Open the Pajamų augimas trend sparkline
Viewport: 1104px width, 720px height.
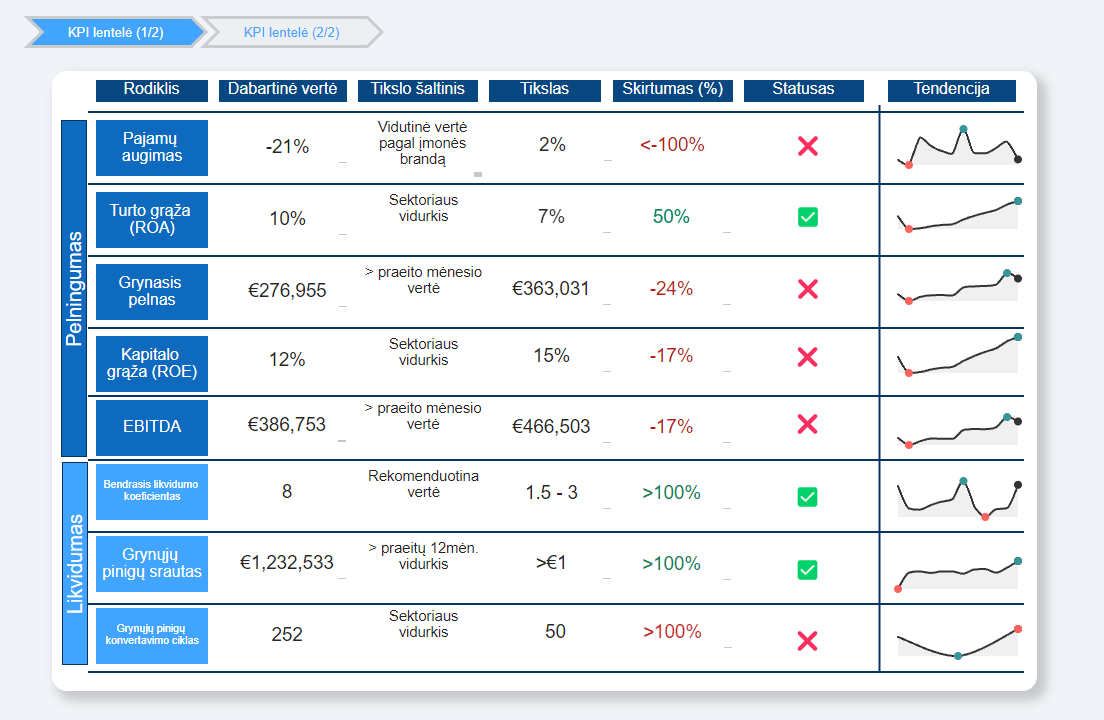click(x=958, y=147)
